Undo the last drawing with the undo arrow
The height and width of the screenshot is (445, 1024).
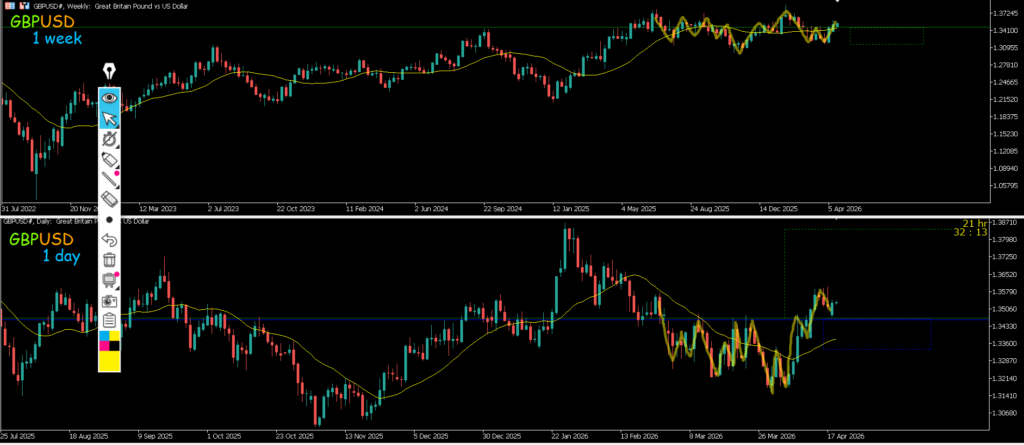point(110,240)
